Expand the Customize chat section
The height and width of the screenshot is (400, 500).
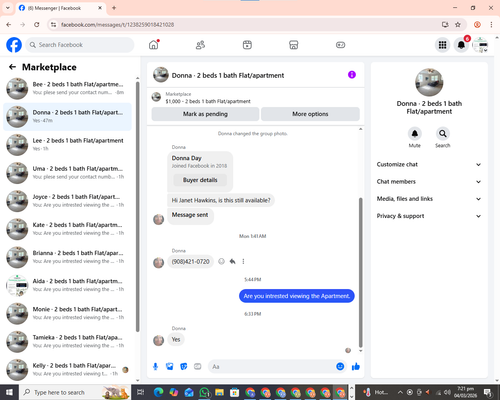(x=429, y=164)
